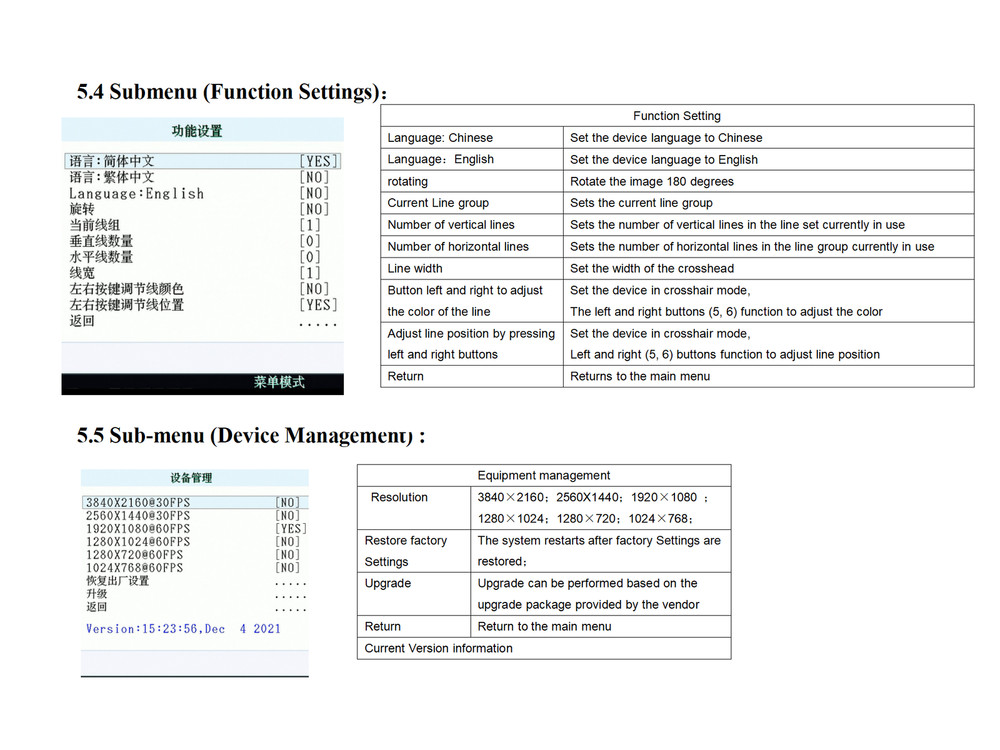Select the 当前线组 menu entry

tap(101, 225)
